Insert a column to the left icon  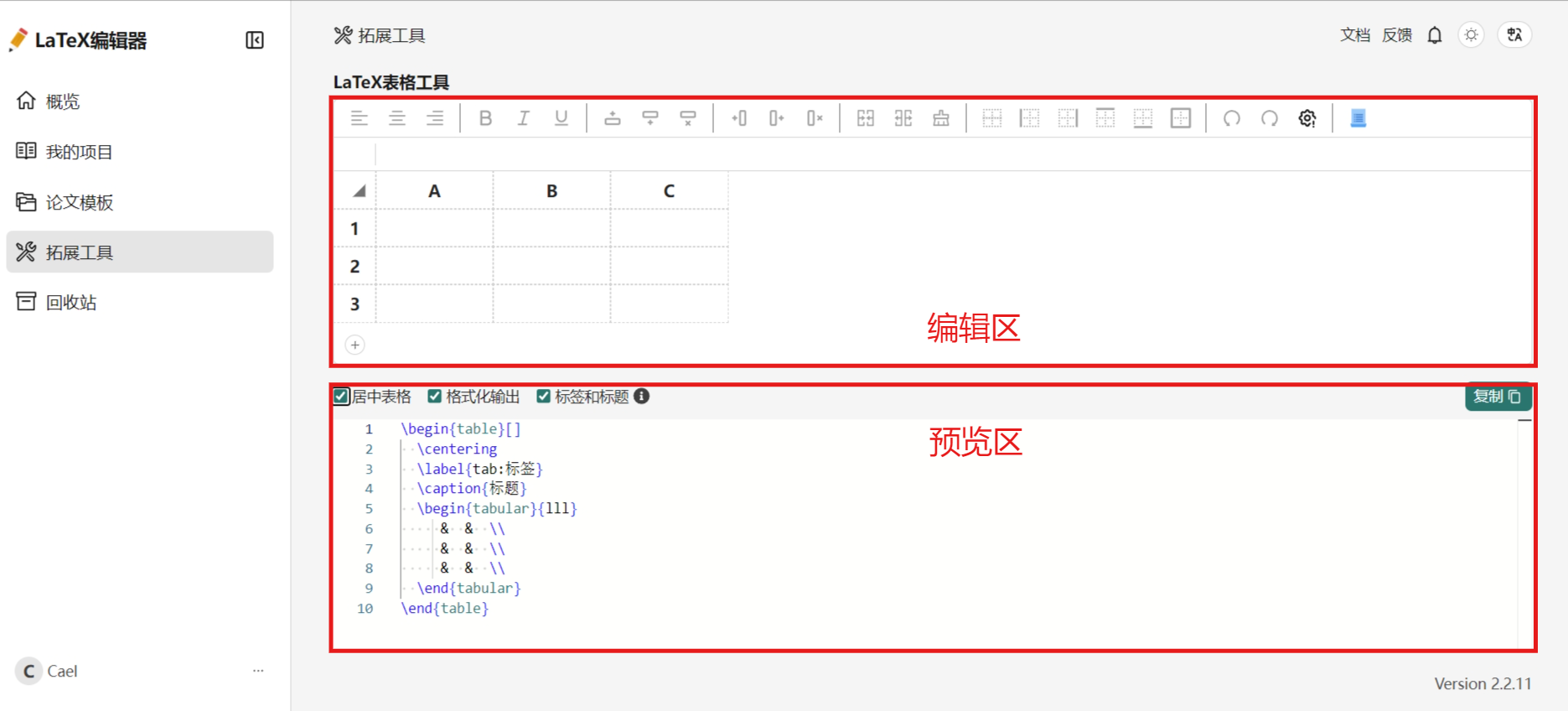pos(739,118)
